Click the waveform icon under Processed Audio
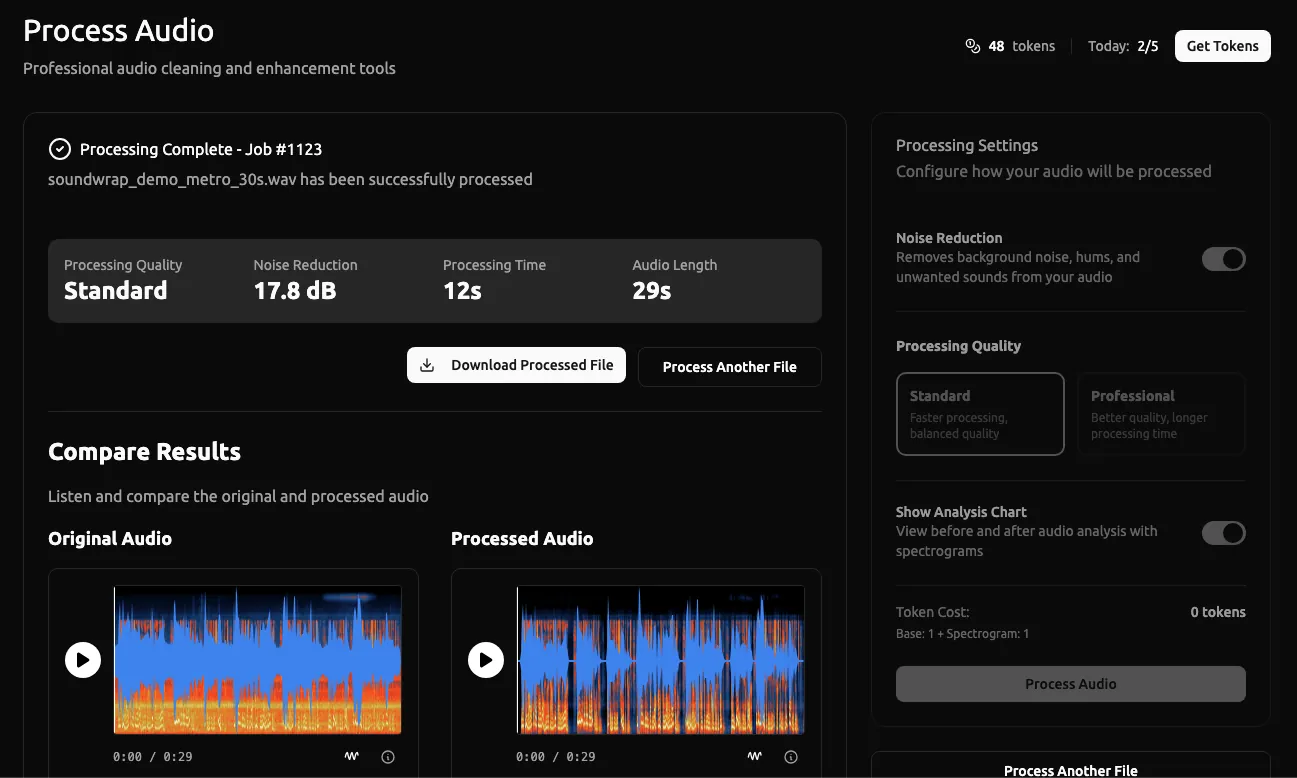Viewport: 1297px width, 778px height. 755,756
